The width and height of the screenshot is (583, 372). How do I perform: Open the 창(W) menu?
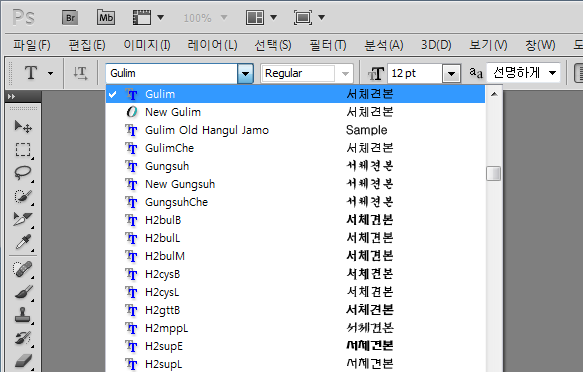pos(540,45)
